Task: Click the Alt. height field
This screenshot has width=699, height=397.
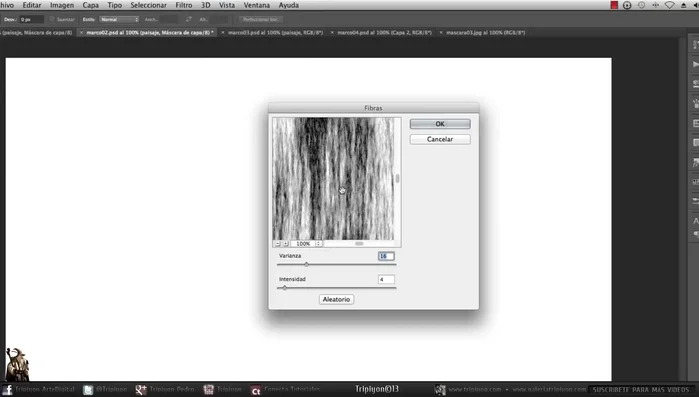Action: point(219,20)
